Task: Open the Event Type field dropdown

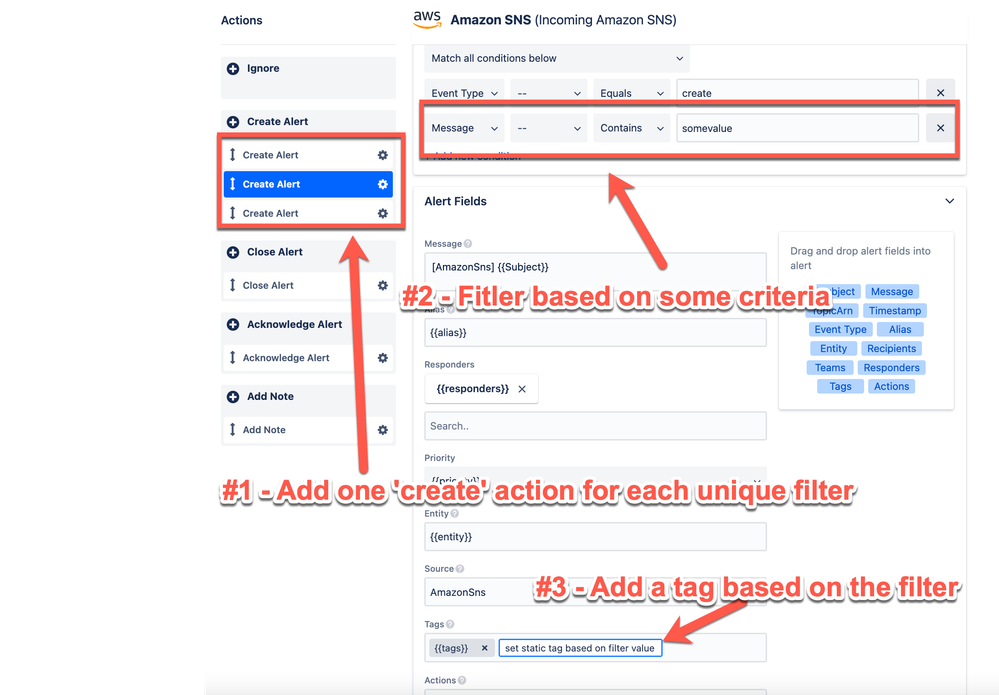Action: coord(464,93)
